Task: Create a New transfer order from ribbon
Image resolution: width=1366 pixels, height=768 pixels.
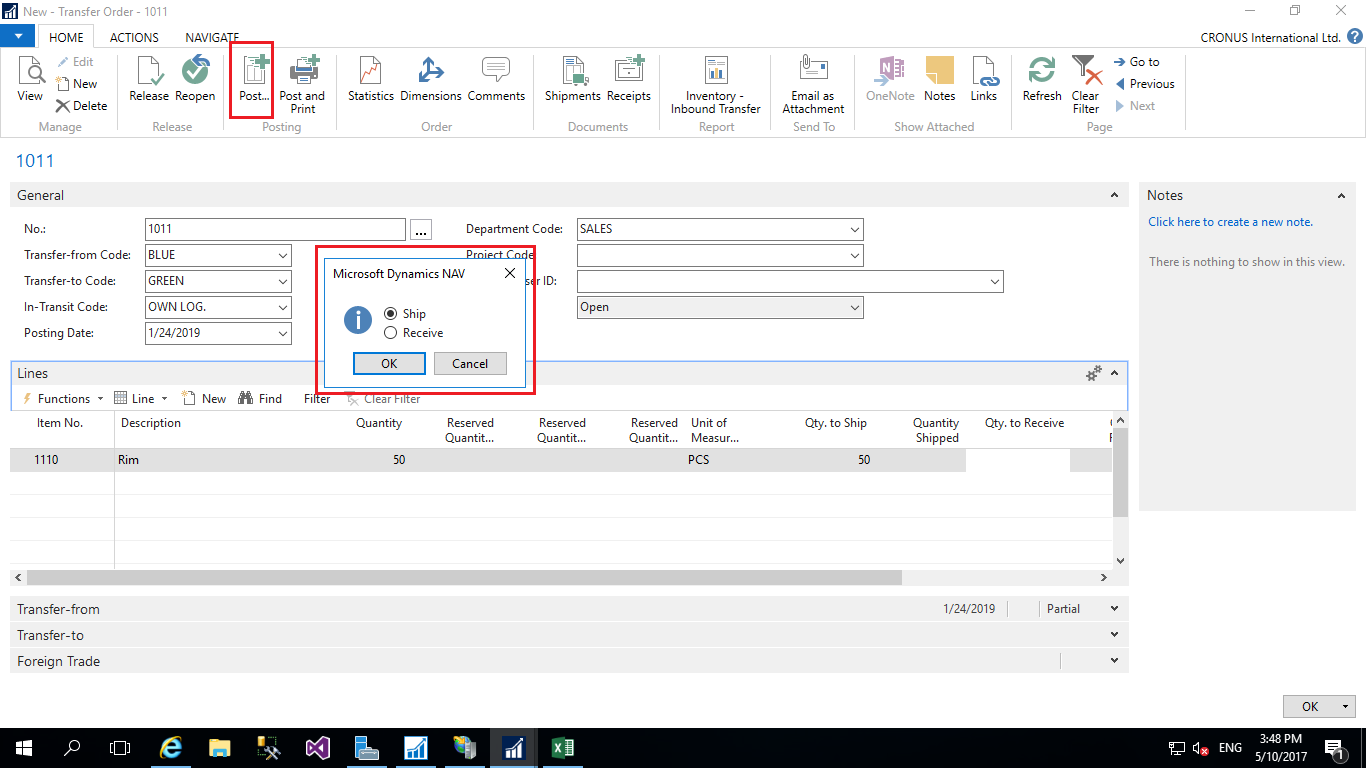Action: tap(77, 84)
